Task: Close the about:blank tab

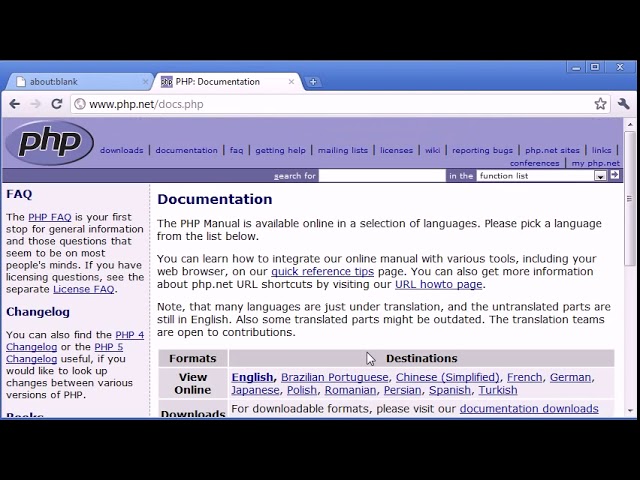Action: tap(145, 82)
